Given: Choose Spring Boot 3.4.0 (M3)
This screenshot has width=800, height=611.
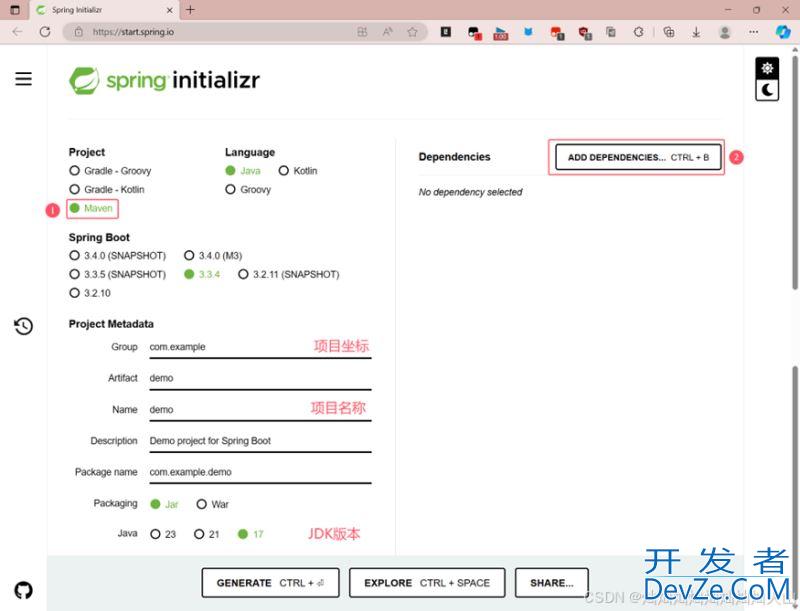Looking at the screenshot, I should [x=213, y=255].
